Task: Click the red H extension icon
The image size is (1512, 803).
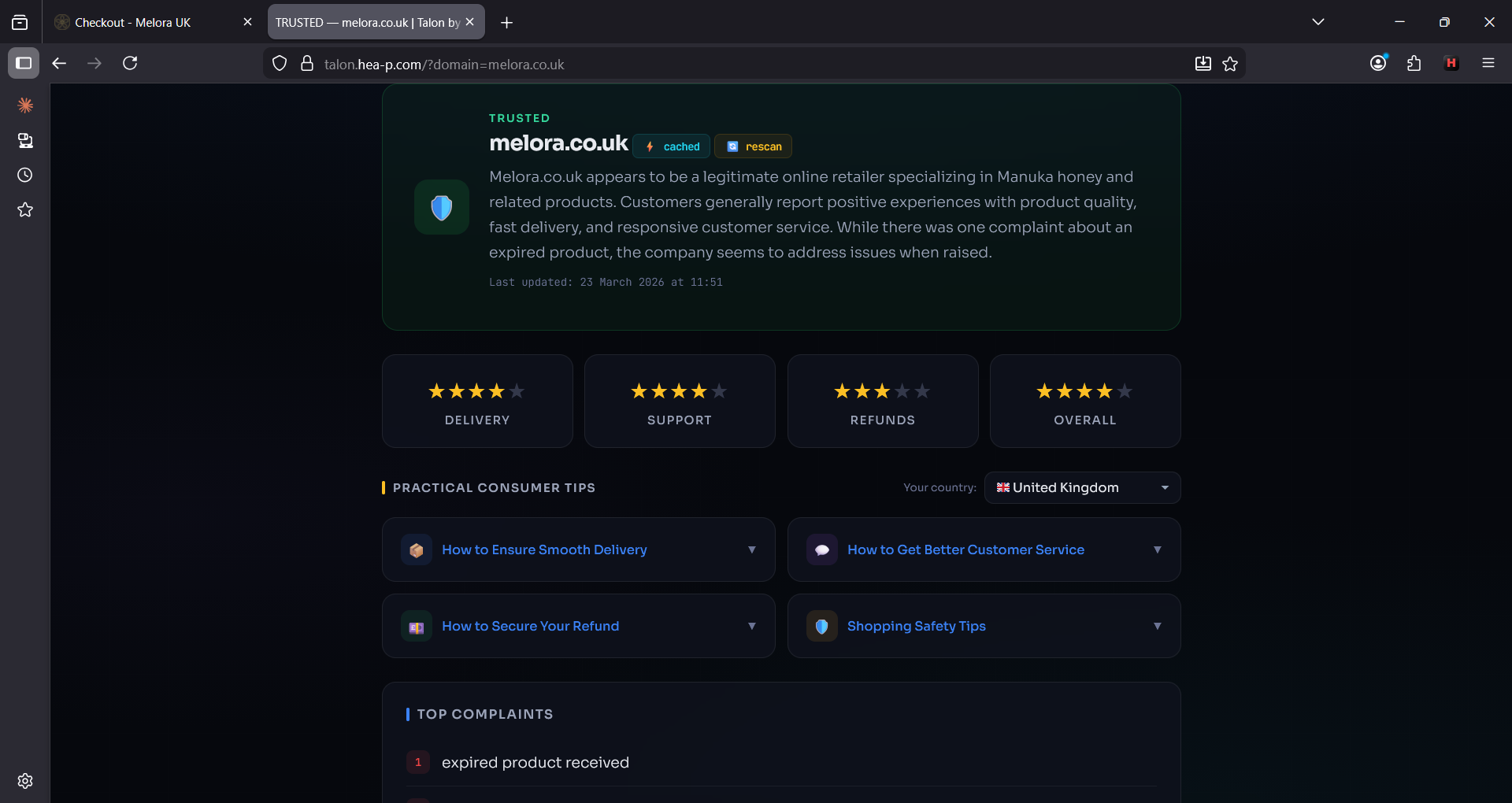Action: tap(1451, 64)
